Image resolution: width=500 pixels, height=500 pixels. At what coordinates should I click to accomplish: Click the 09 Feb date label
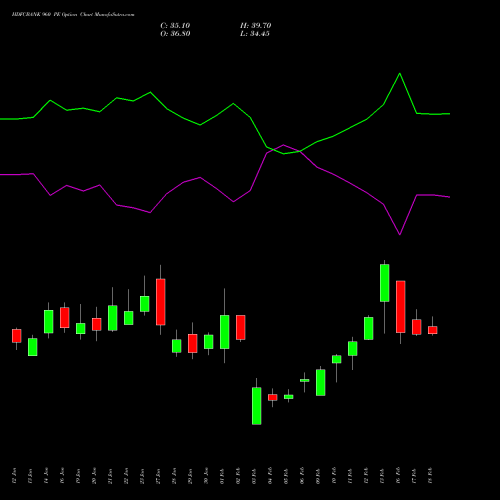coord(318,476)
